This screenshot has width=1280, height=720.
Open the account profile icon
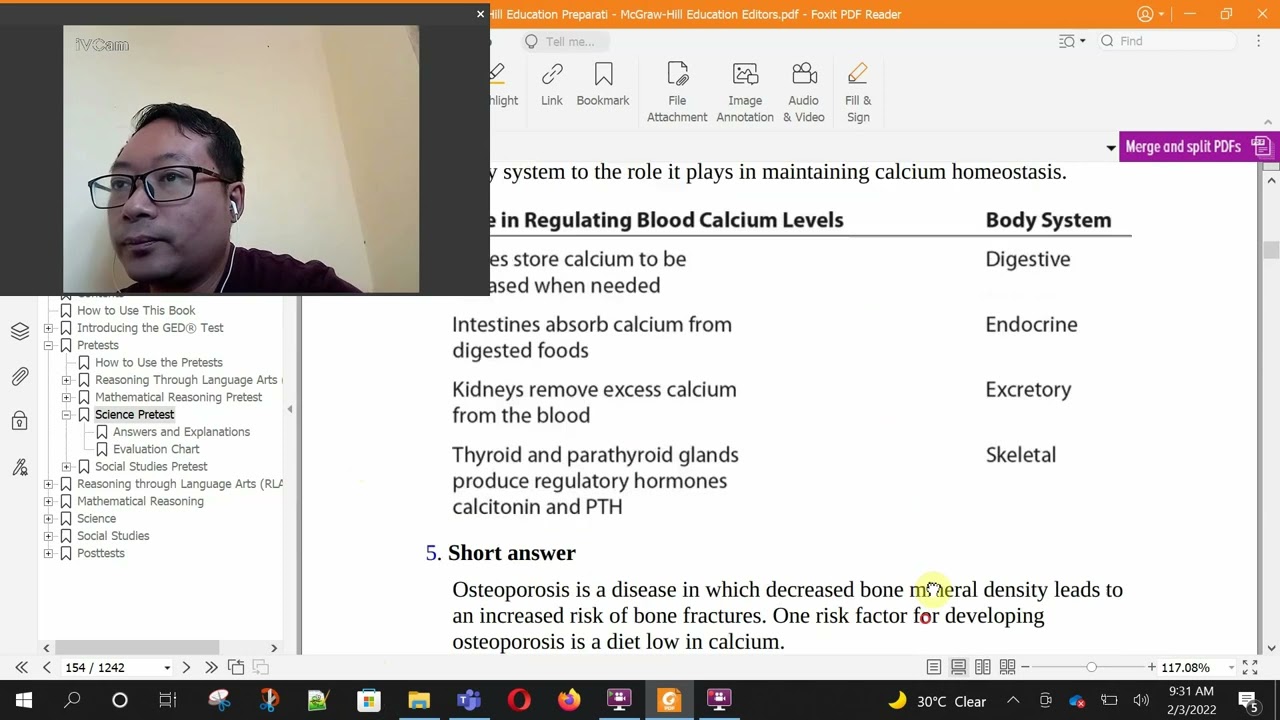coord(1145,14)
